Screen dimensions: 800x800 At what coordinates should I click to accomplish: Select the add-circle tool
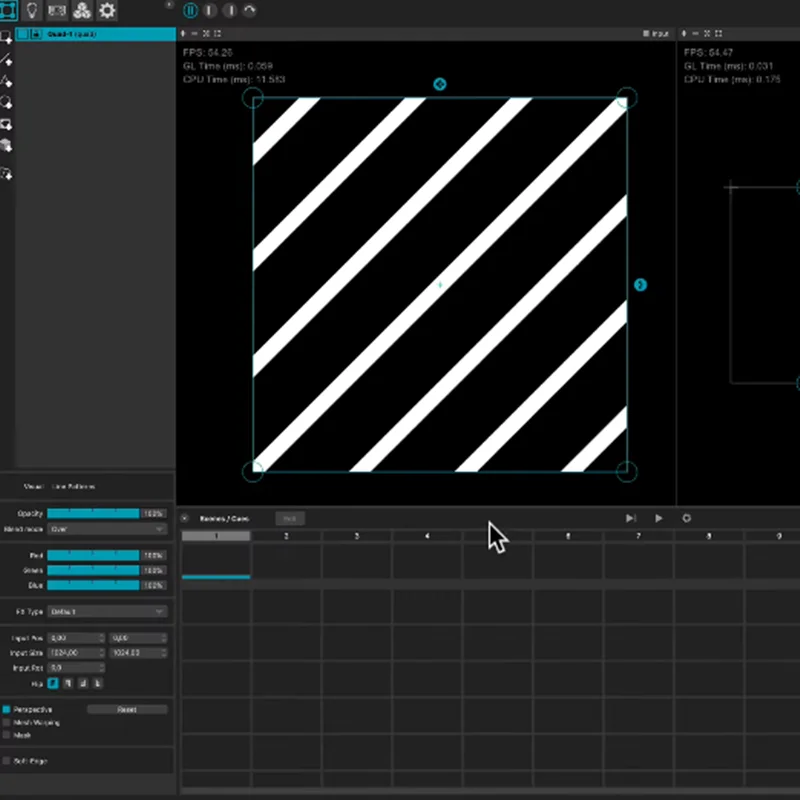[x=6, y=103]
